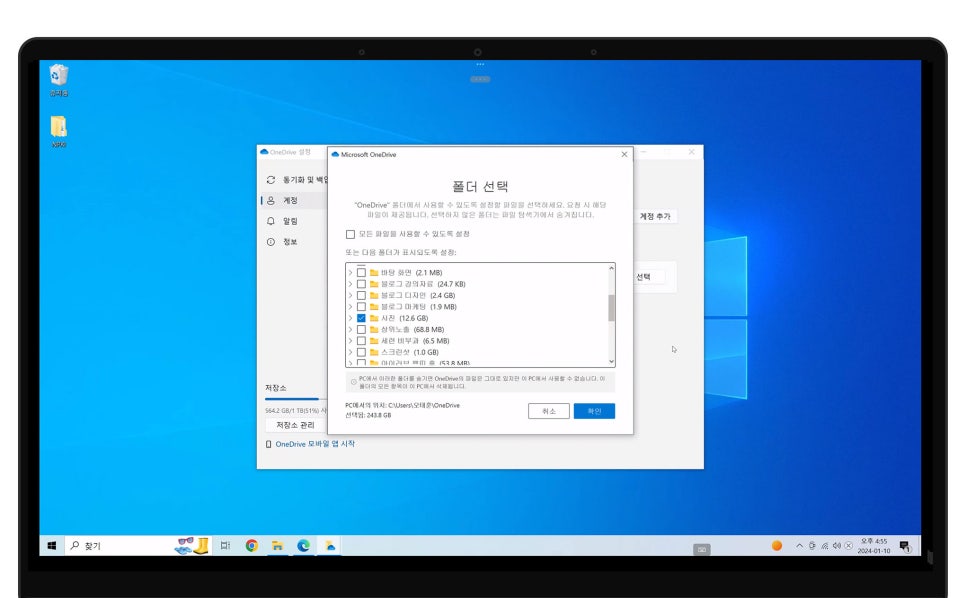Select the folder row labeled (1.0 GB)
Screen dimensions: 966x598
click(x=477, y=352)
